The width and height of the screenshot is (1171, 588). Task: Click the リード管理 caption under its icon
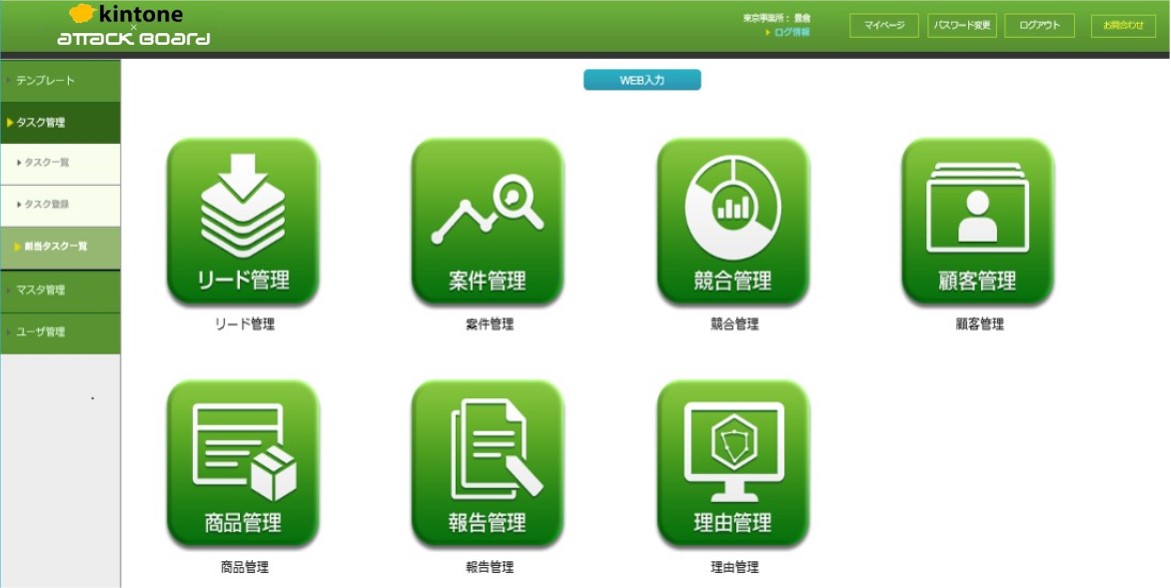(244, 324)
